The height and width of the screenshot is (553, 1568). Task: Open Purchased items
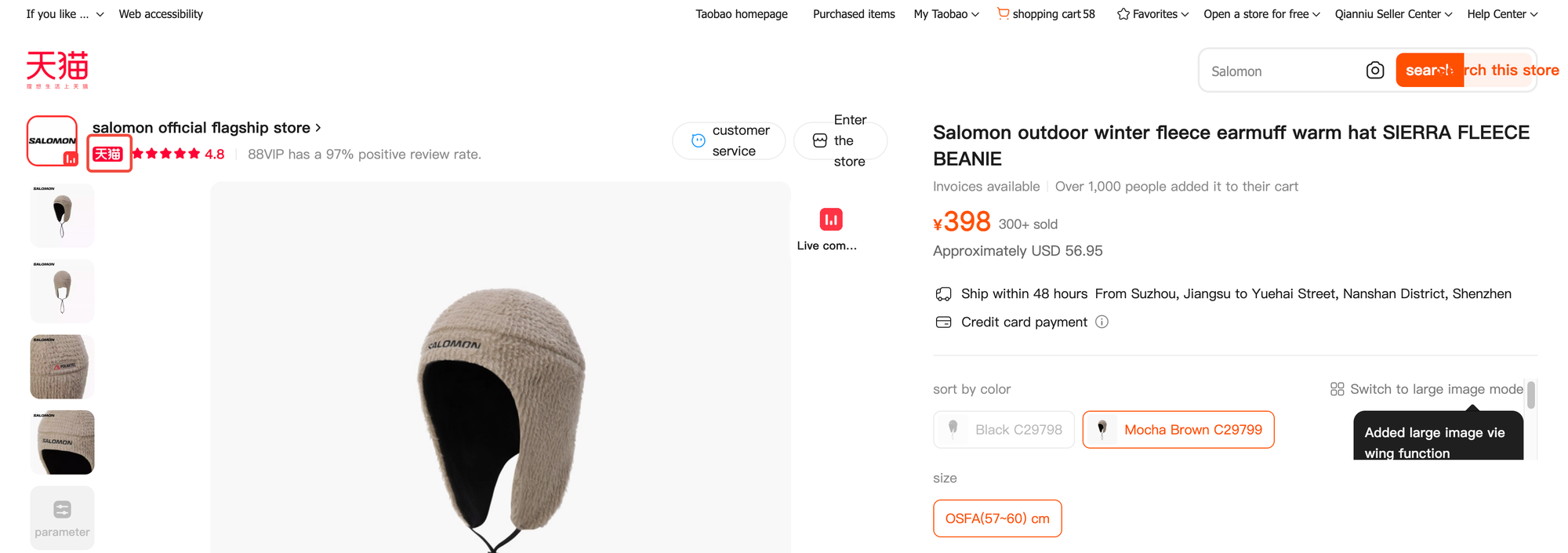coord(853,14)
